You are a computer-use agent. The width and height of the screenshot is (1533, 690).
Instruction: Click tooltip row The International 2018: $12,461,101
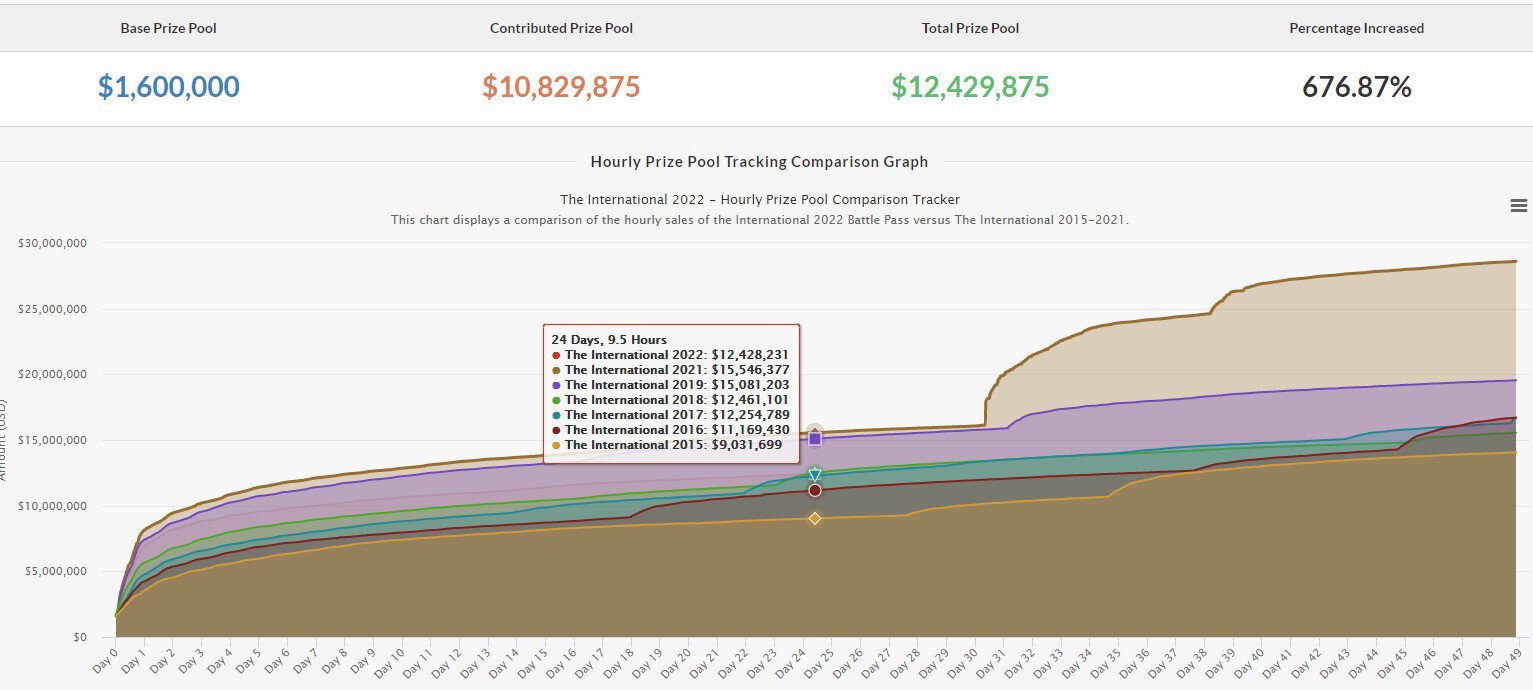(670, 399)
